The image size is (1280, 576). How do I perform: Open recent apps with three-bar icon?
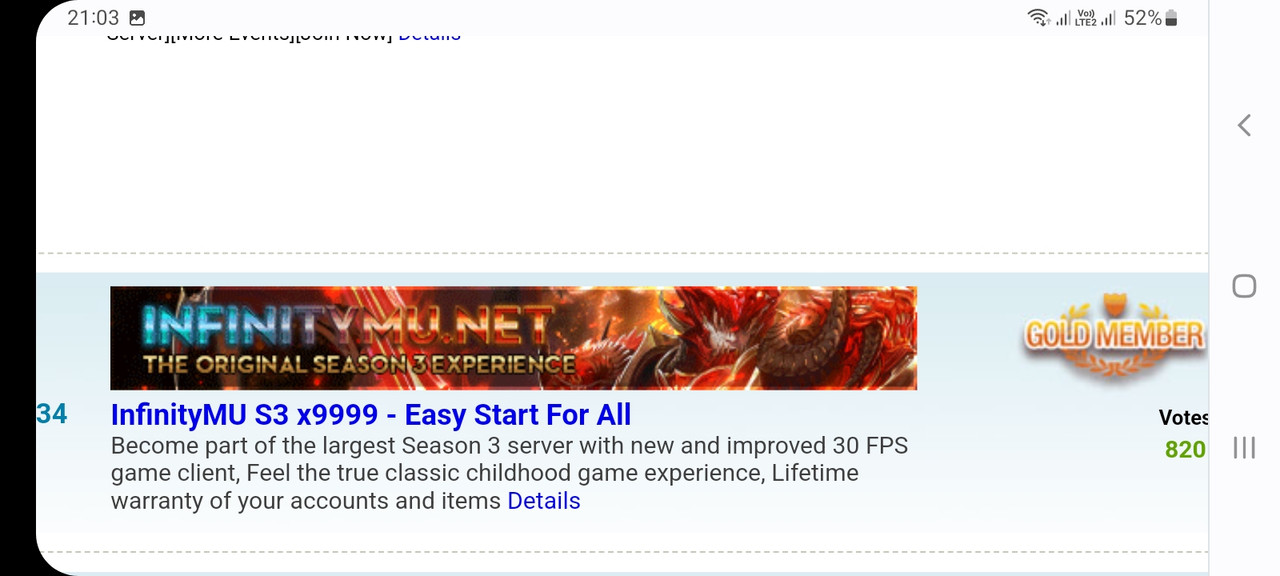[1244, 447]
